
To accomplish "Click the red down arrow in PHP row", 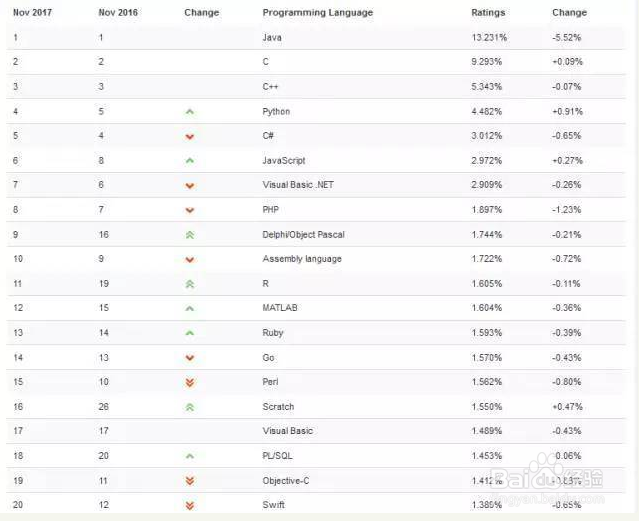I will (190, 210).
